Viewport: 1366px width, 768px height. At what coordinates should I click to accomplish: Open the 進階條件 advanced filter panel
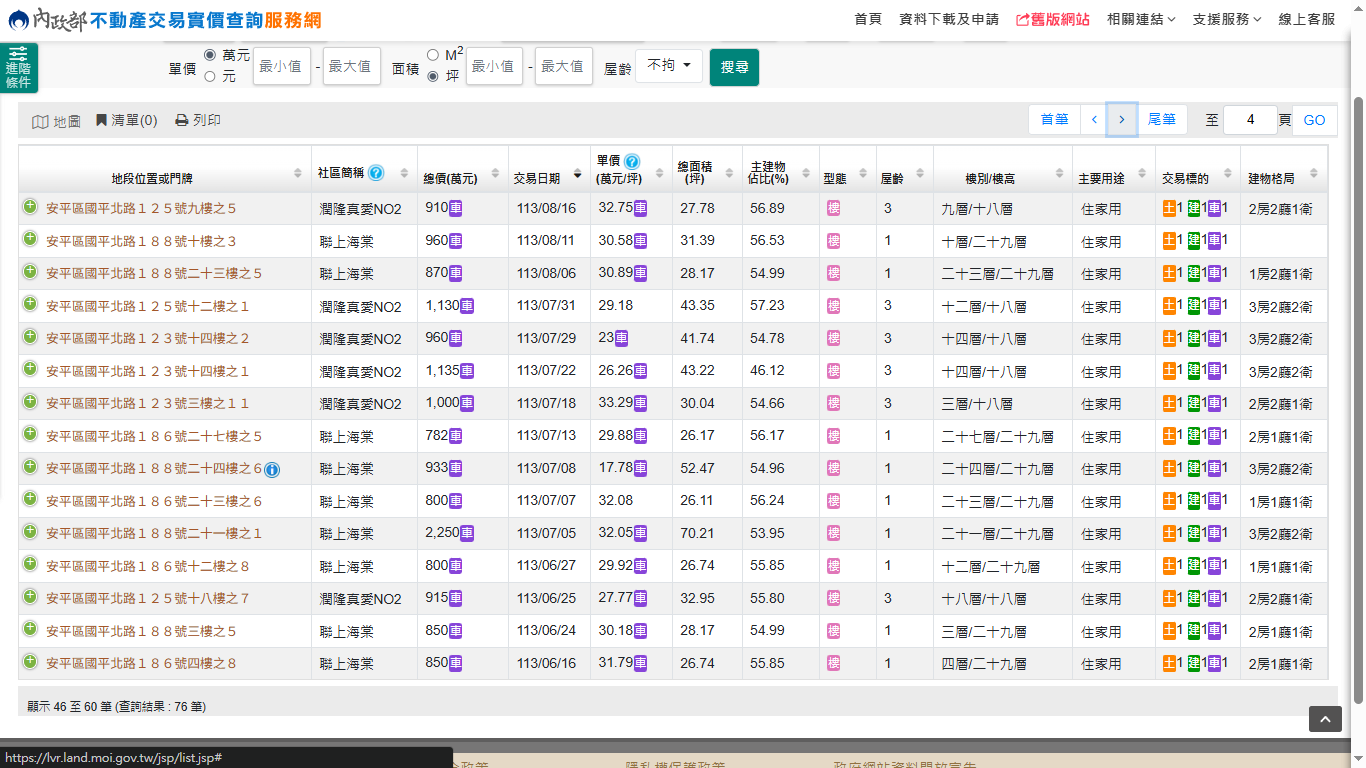click(18, 68)
